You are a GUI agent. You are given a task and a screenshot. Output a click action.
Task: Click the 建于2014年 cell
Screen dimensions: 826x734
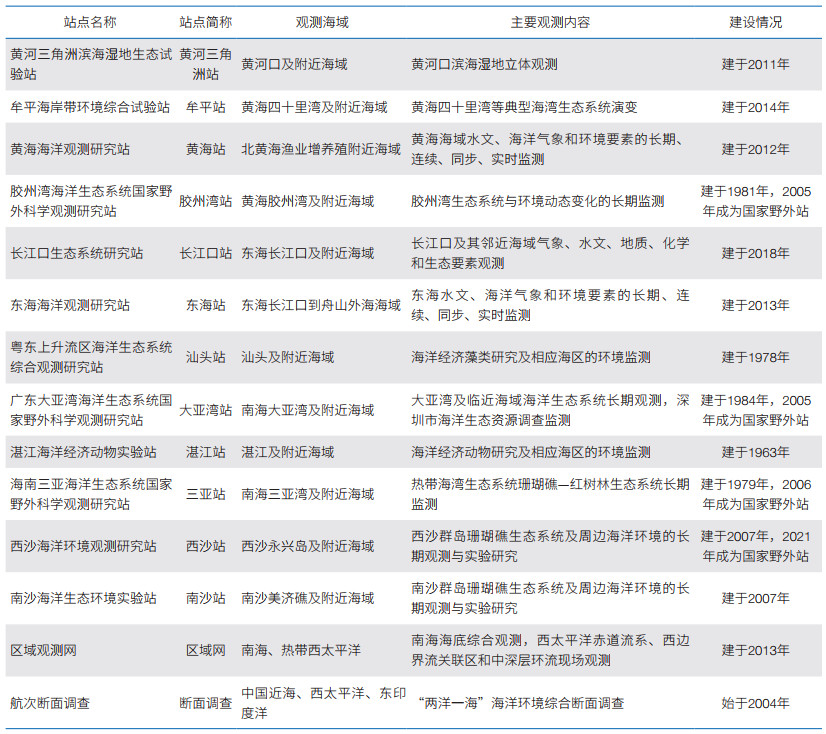(755, 107)
